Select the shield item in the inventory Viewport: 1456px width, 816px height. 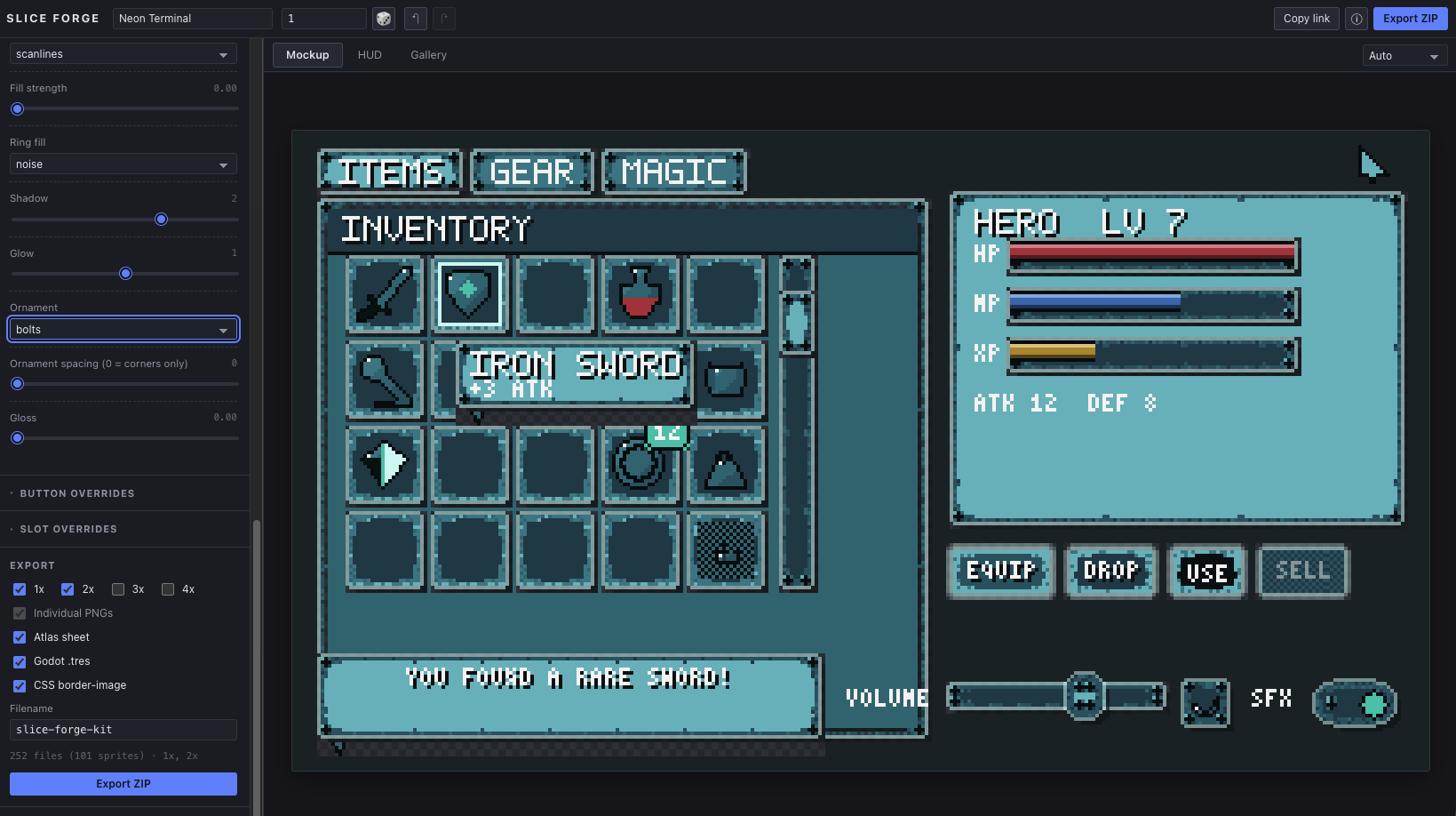click(469, 294)
